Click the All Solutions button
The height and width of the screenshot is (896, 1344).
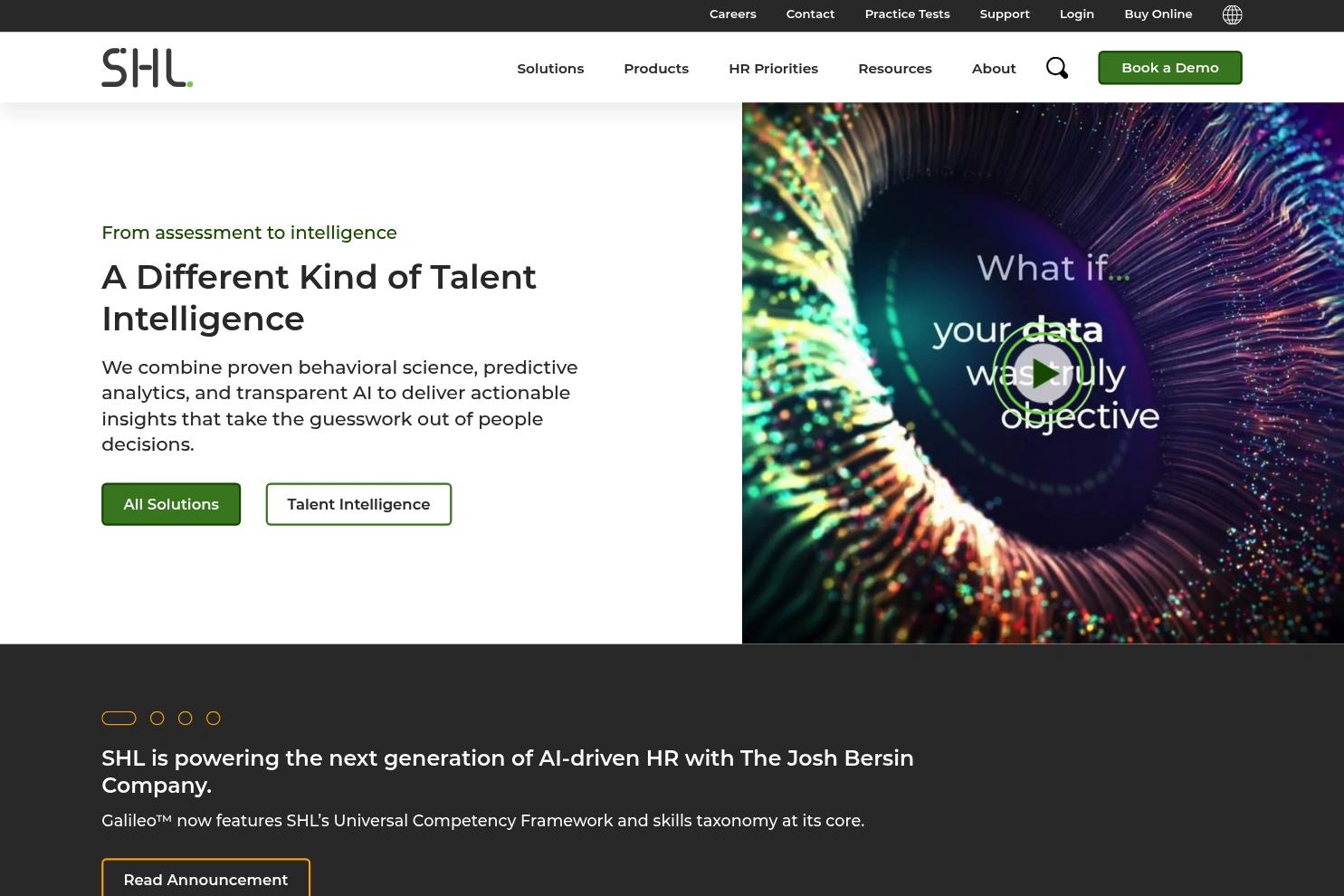point(171,504)
